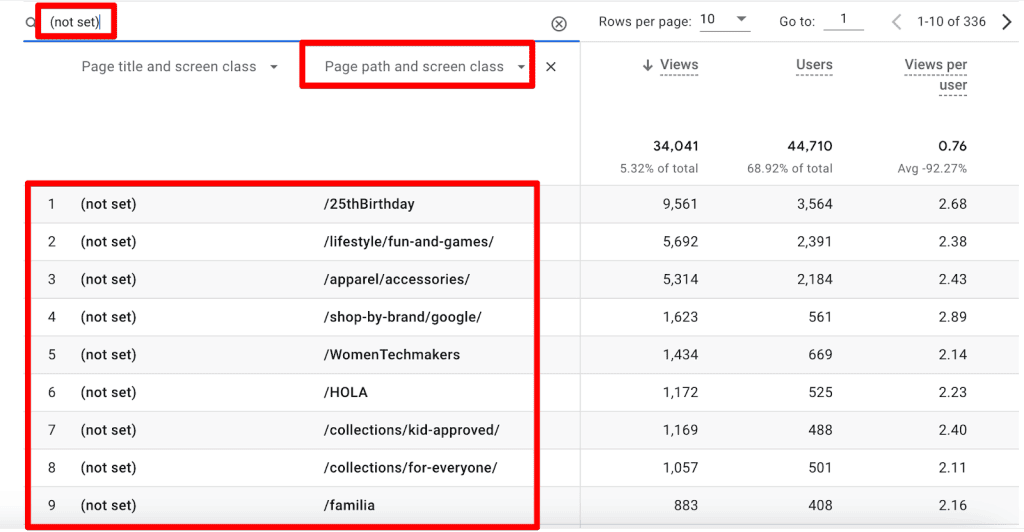Click the Go to page number field
The height and width of the screenshot is (532, 1024).
tap(843, 20)
